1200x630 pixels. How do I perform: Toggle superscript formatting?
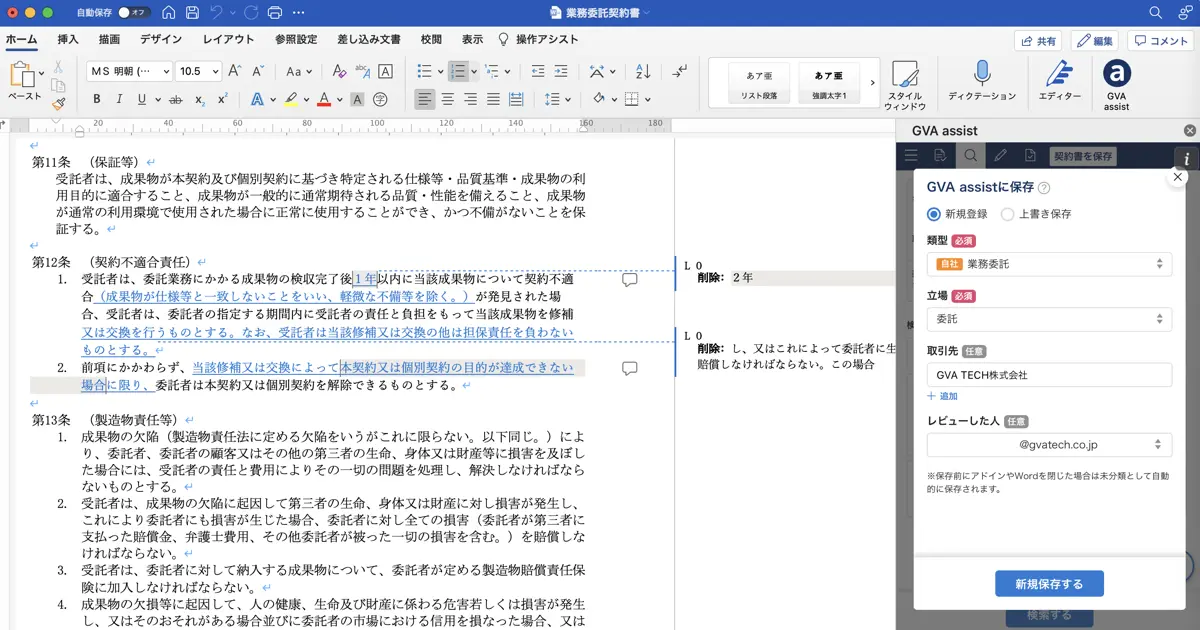point(222,99)
